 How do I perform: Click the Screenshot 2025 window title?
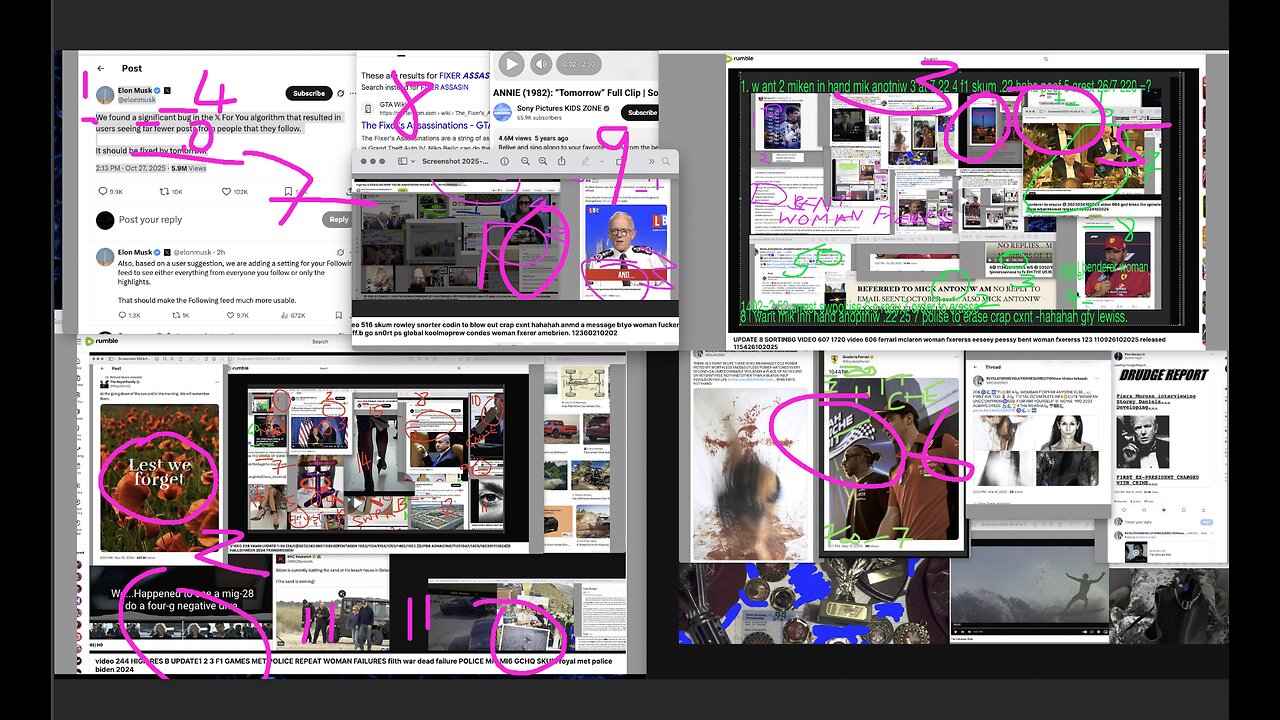456,161
